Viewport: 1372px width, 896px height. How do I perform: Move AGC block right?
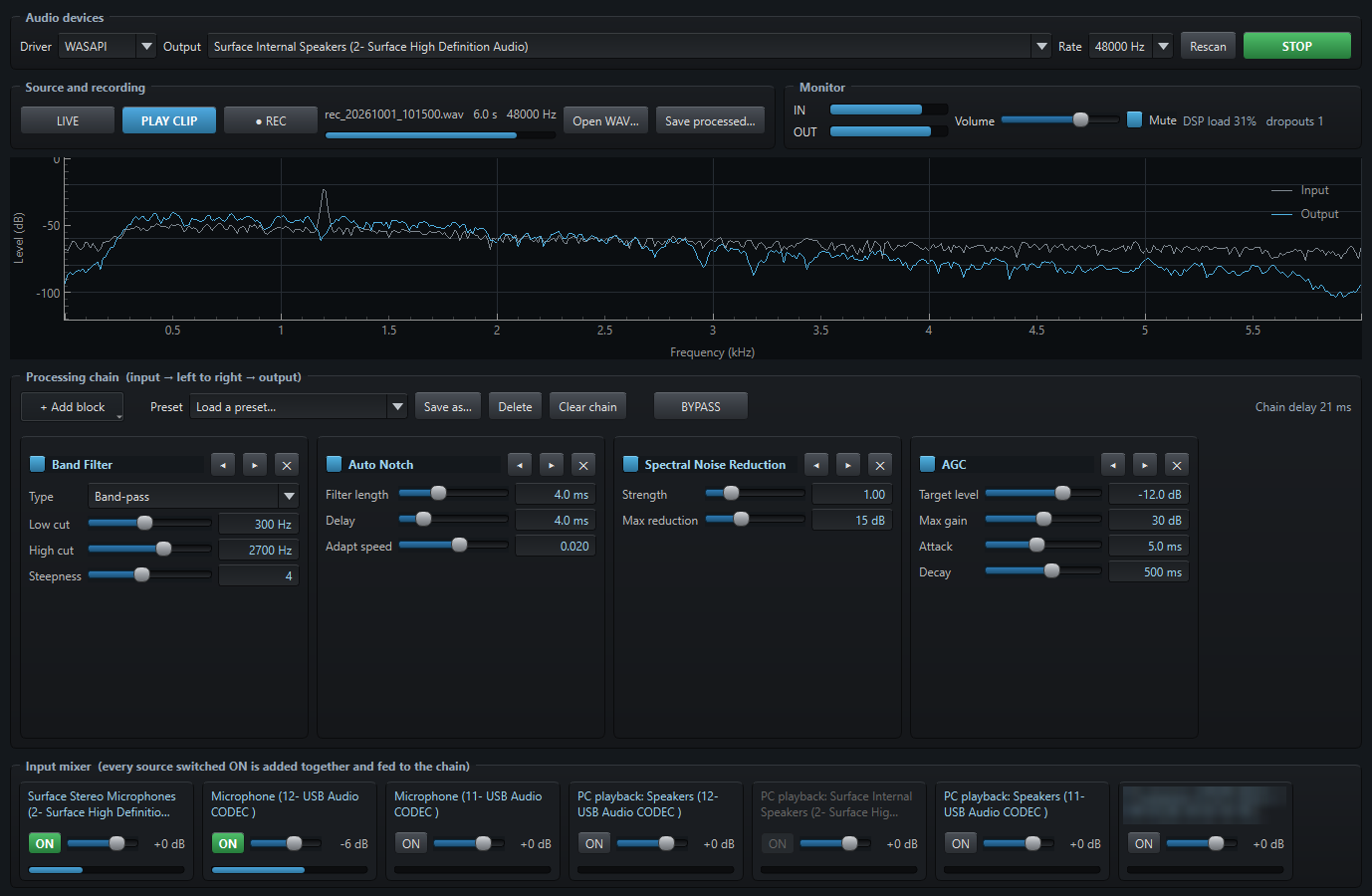click(1145, 465)
